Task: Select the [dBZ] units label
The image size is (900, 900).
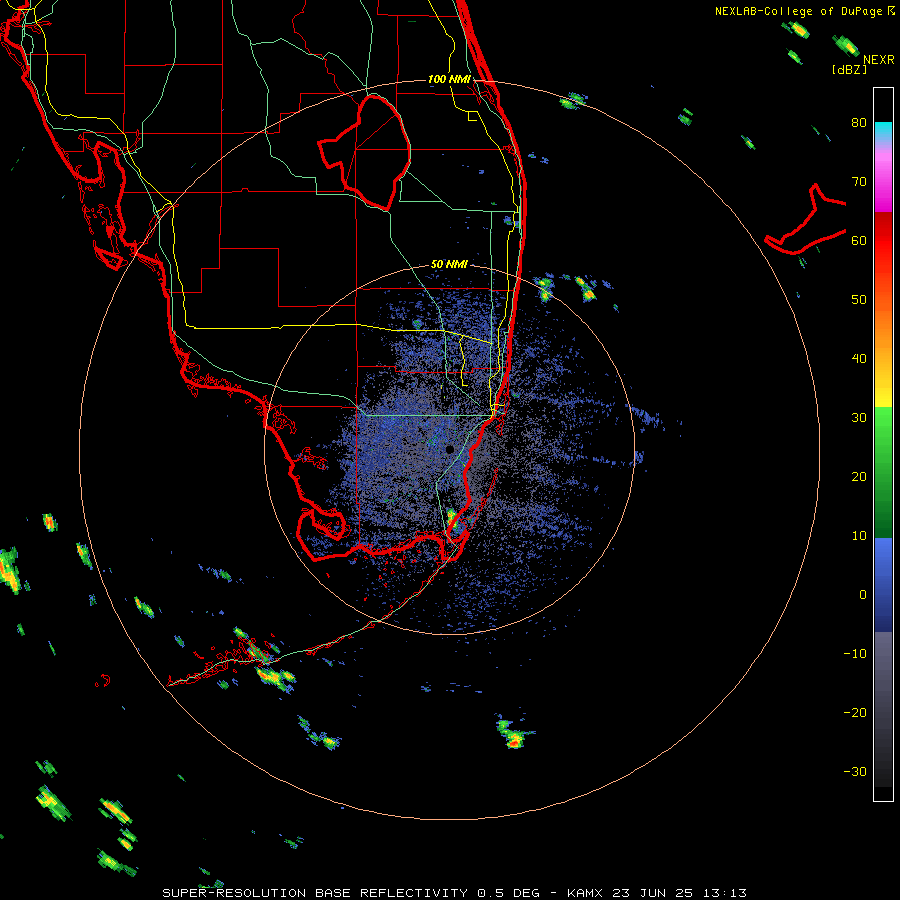Action: coord(849,70)
